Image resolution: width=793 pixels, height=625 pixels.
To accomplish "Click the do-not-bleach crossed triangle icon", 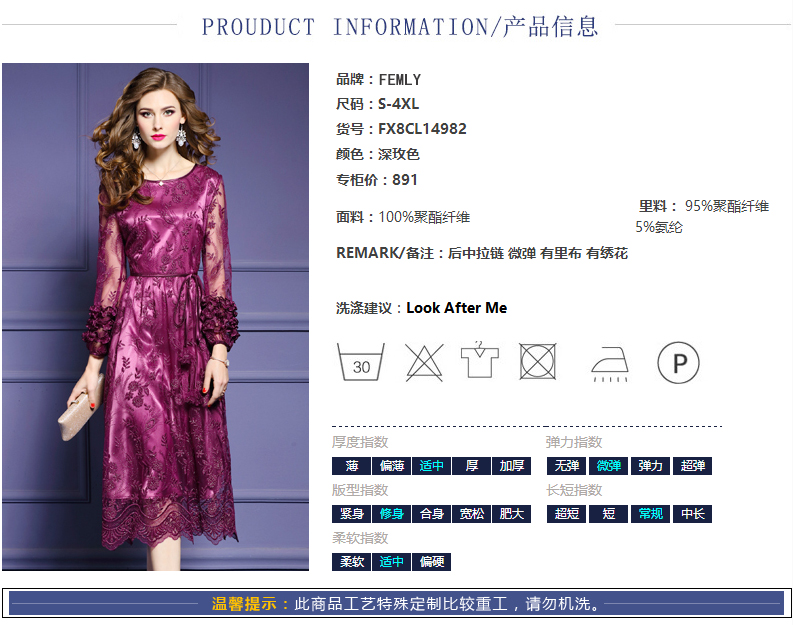I will click(424, 363).
